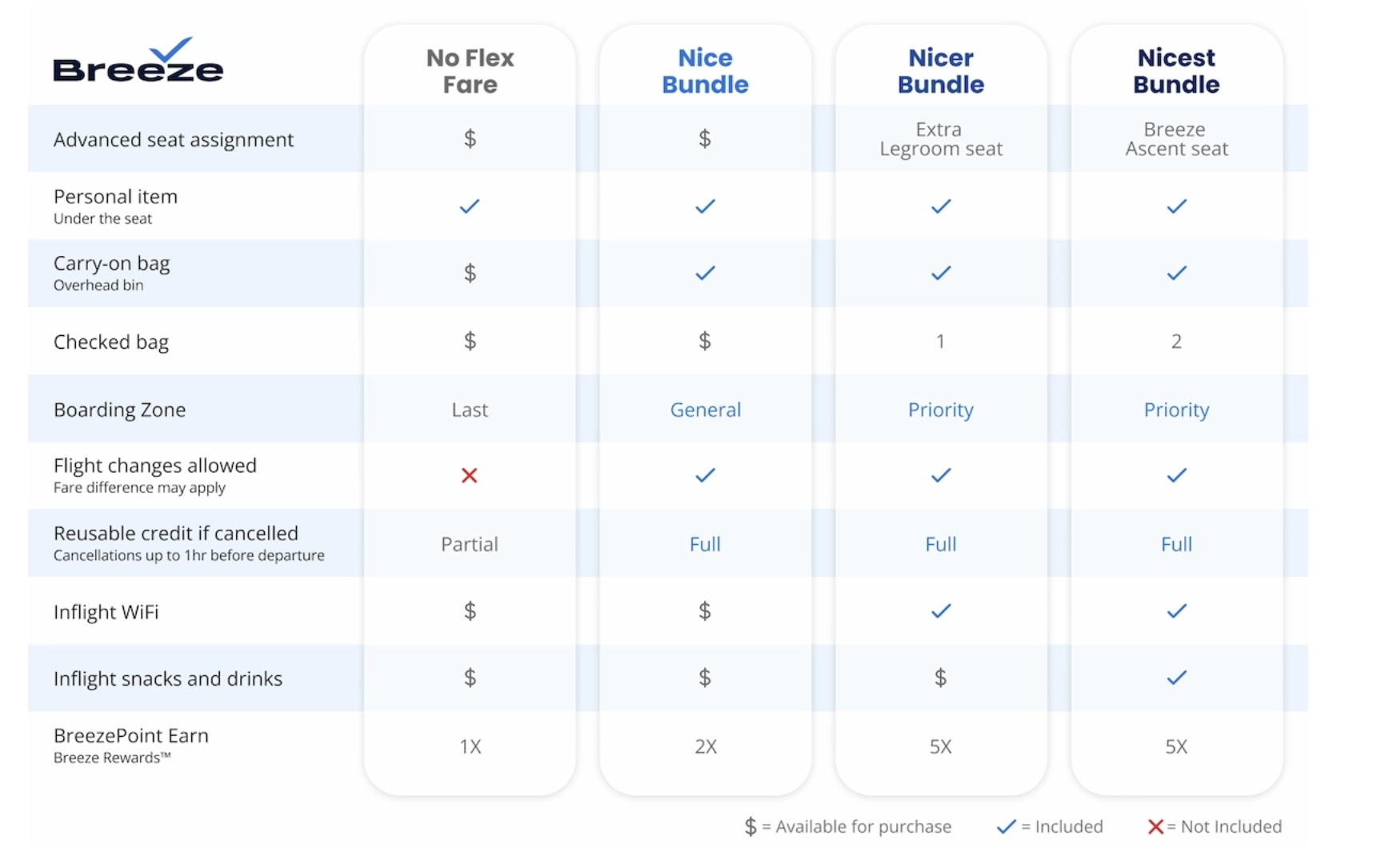
Task: Click the Available for purchase dollar icon in the legend
Action: [x=751, y=826]
